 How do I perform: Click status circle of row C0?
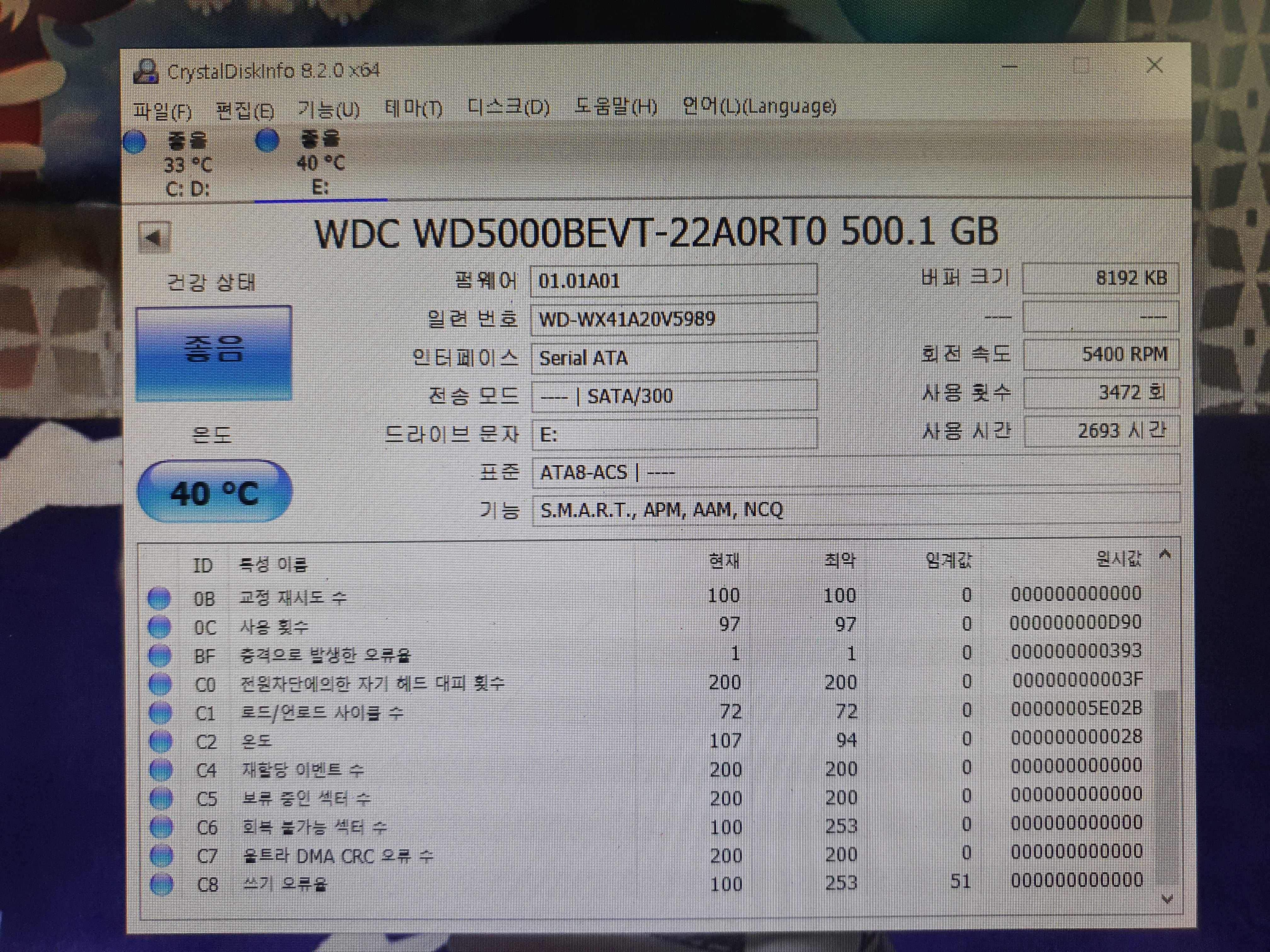160,684
